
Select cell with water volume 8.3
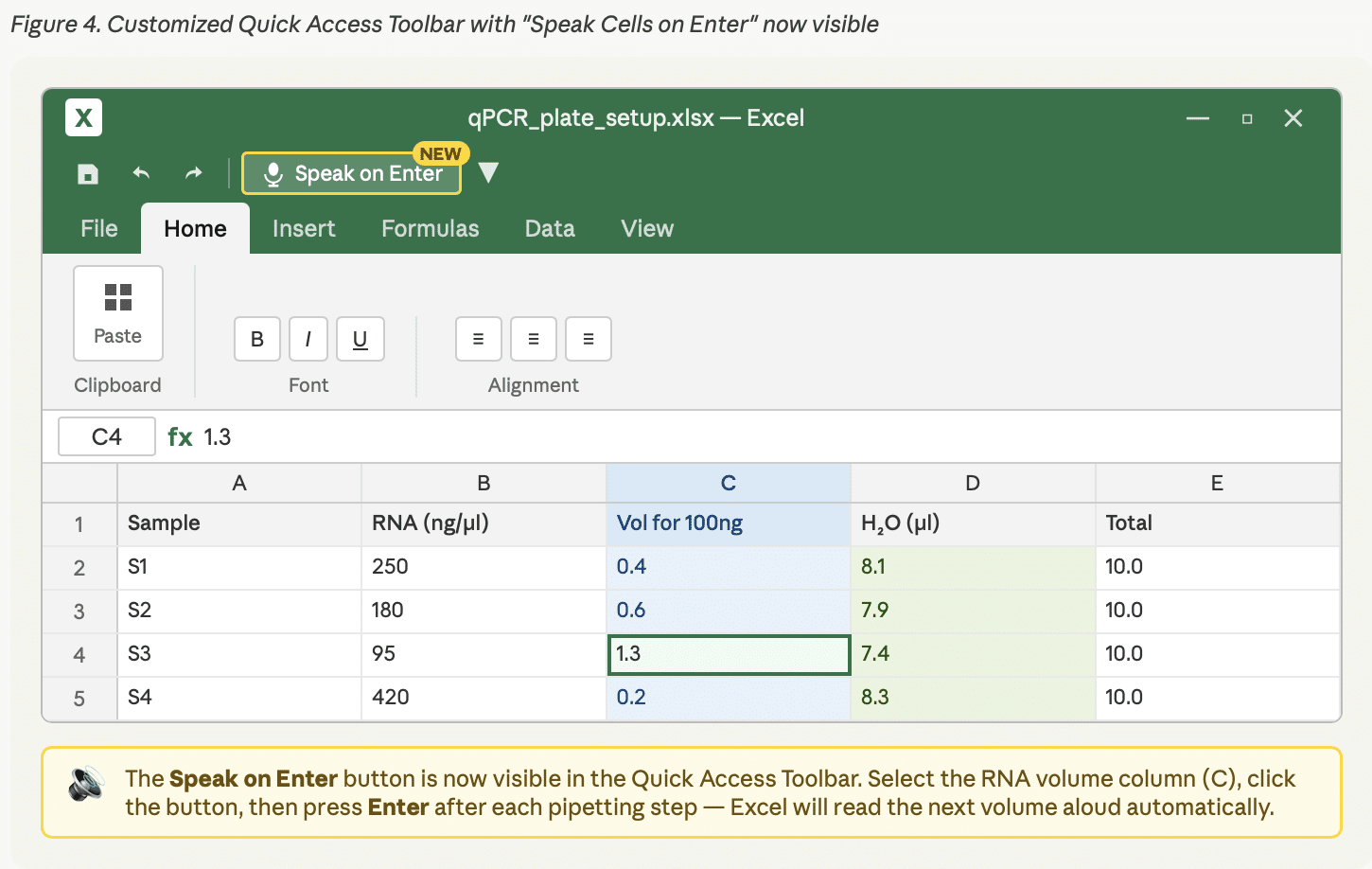point(973,698)
